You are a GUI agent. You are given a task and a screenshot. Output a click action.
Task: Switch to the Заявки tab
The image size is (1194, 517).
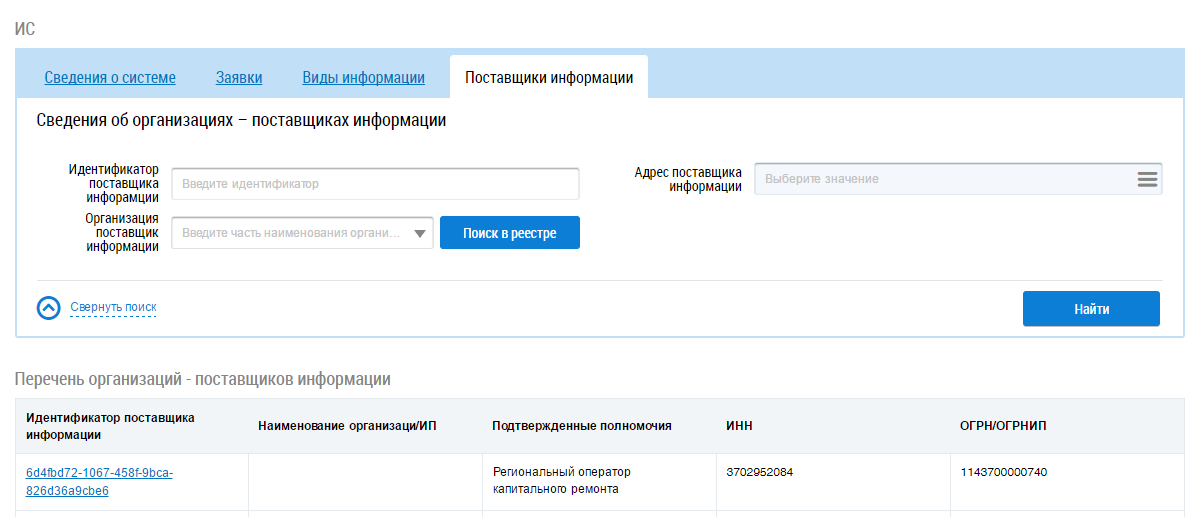coord(239,78)
